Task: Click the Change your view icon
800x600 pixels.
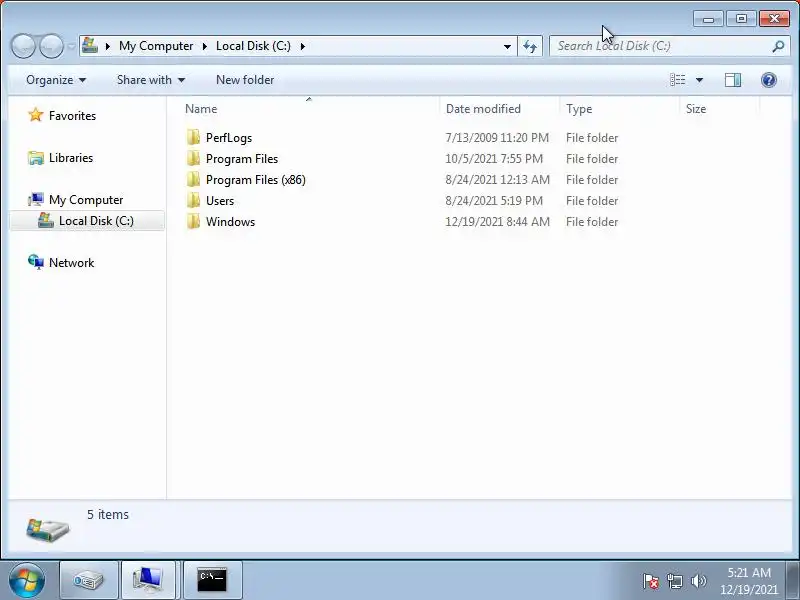Action: [678, 80]
